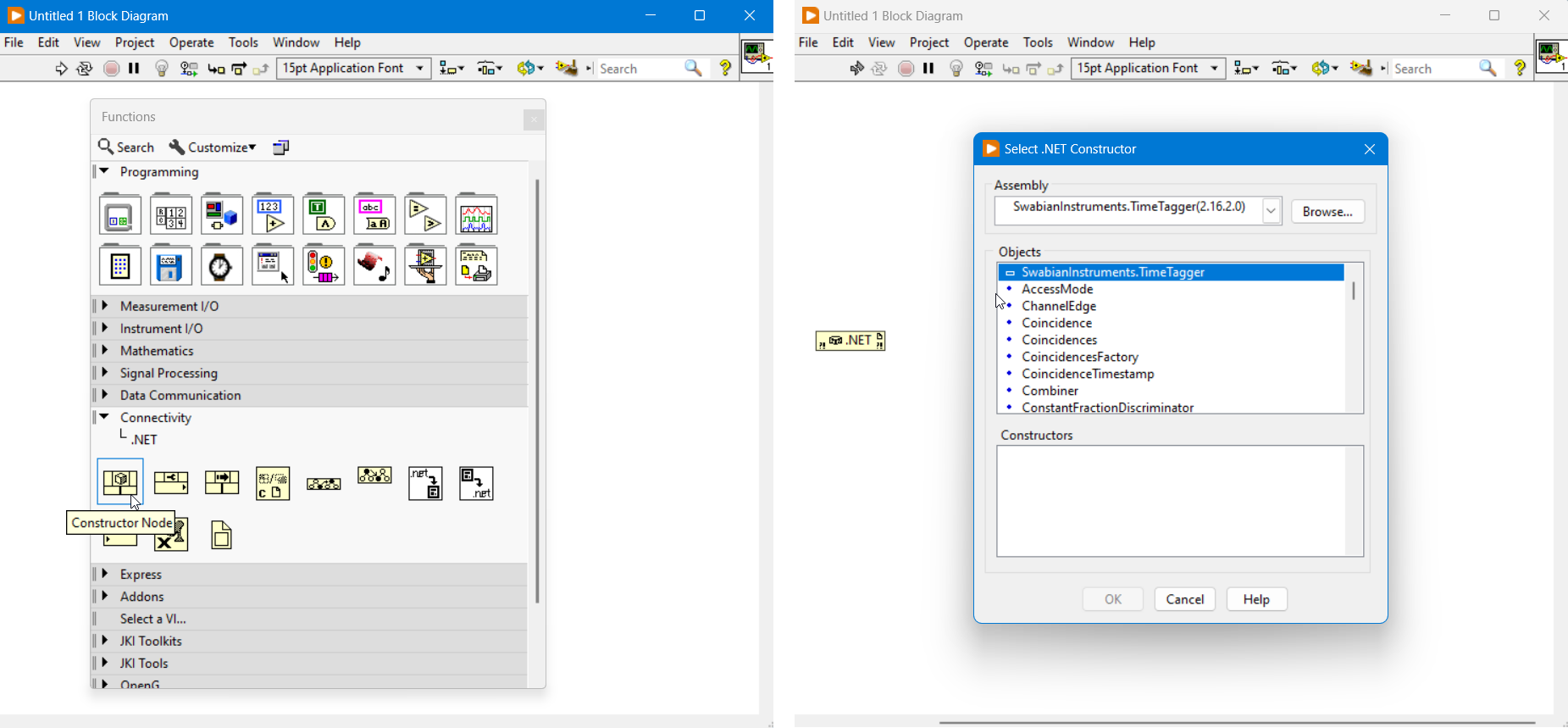This screenshot has height=728, width=1568.
Task: Open the View menu in the right window
Action: (881, 42)
